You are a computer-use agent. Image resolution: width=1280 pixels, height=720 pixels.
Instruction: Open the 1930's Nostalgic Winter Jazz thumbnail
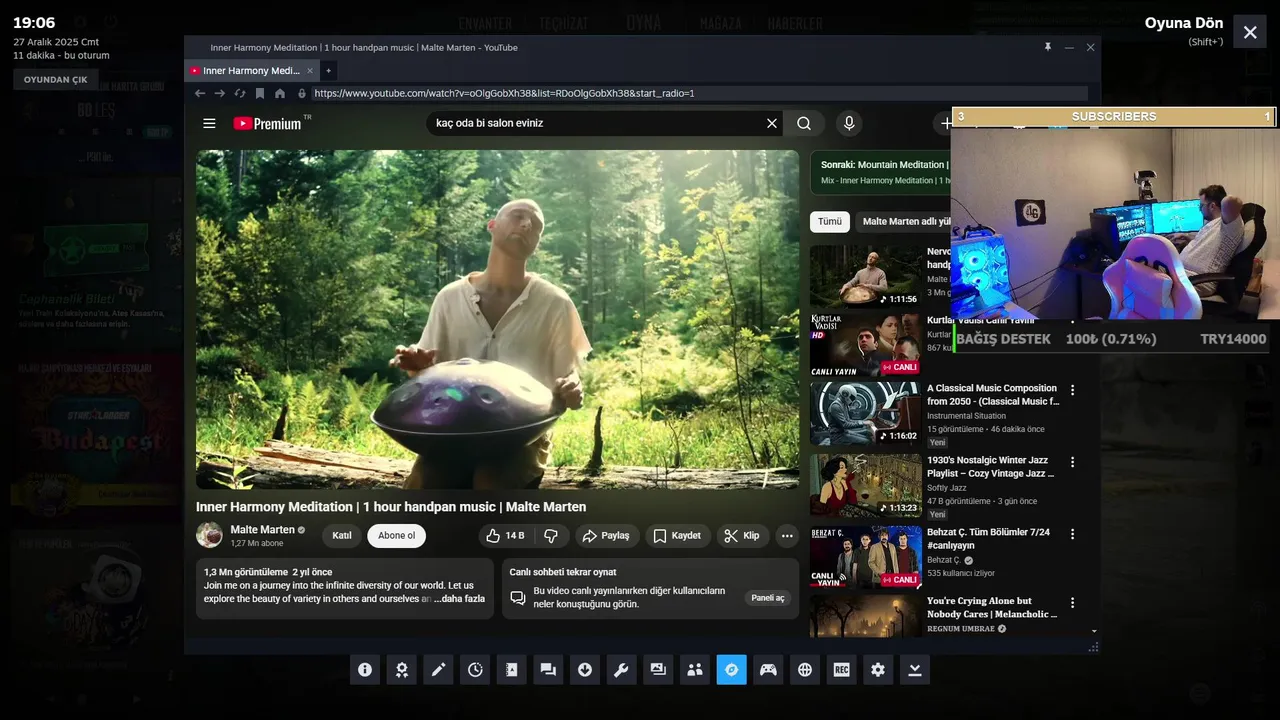pyautogui.click(x=865, y=485)
